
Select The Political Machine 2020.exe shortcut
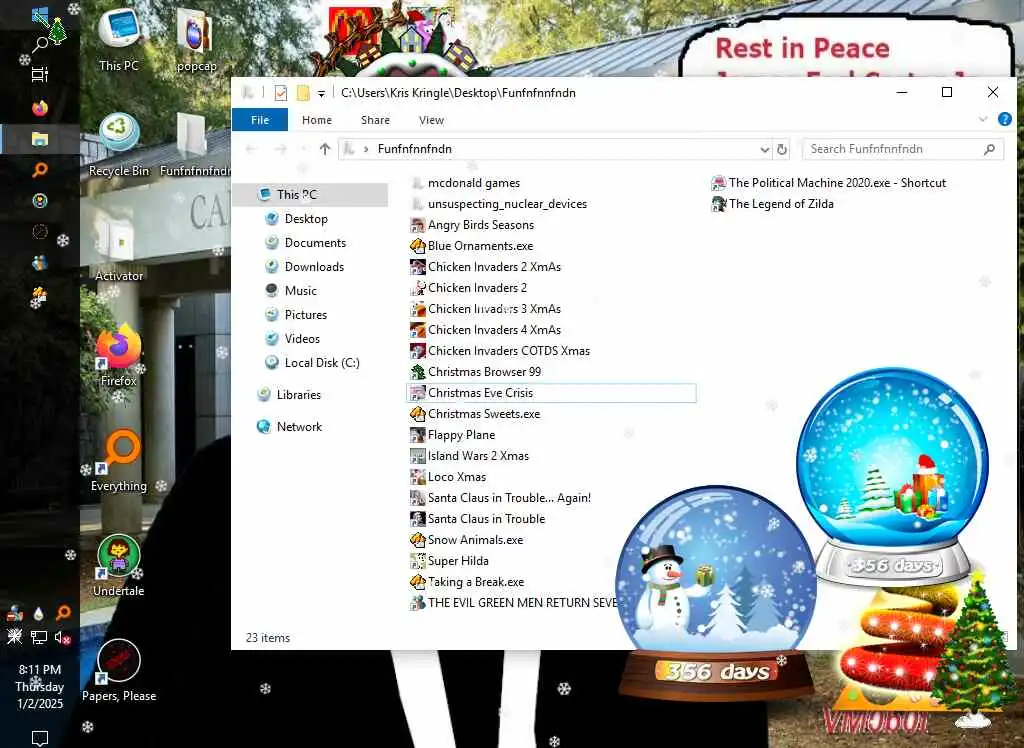829,183
